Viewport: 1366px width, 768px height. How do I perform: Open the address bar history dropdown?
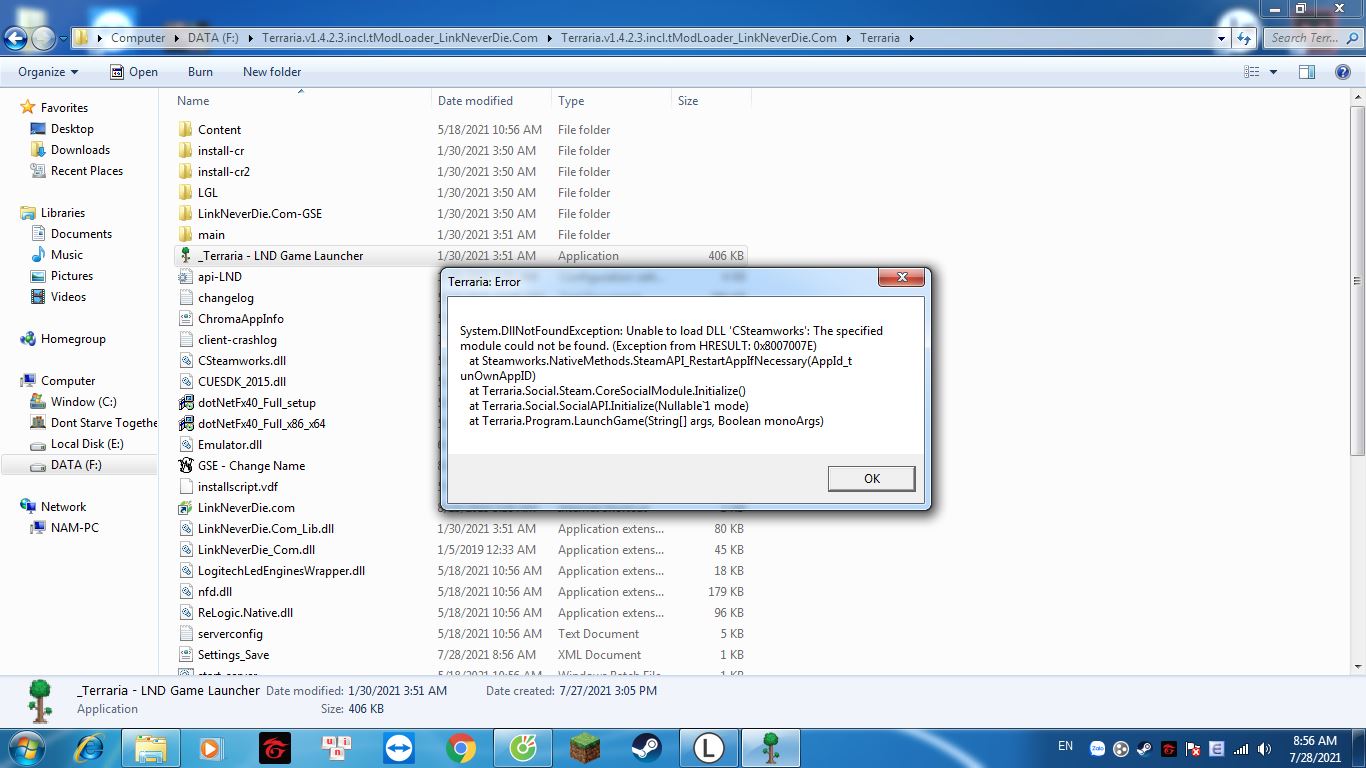1221,38
